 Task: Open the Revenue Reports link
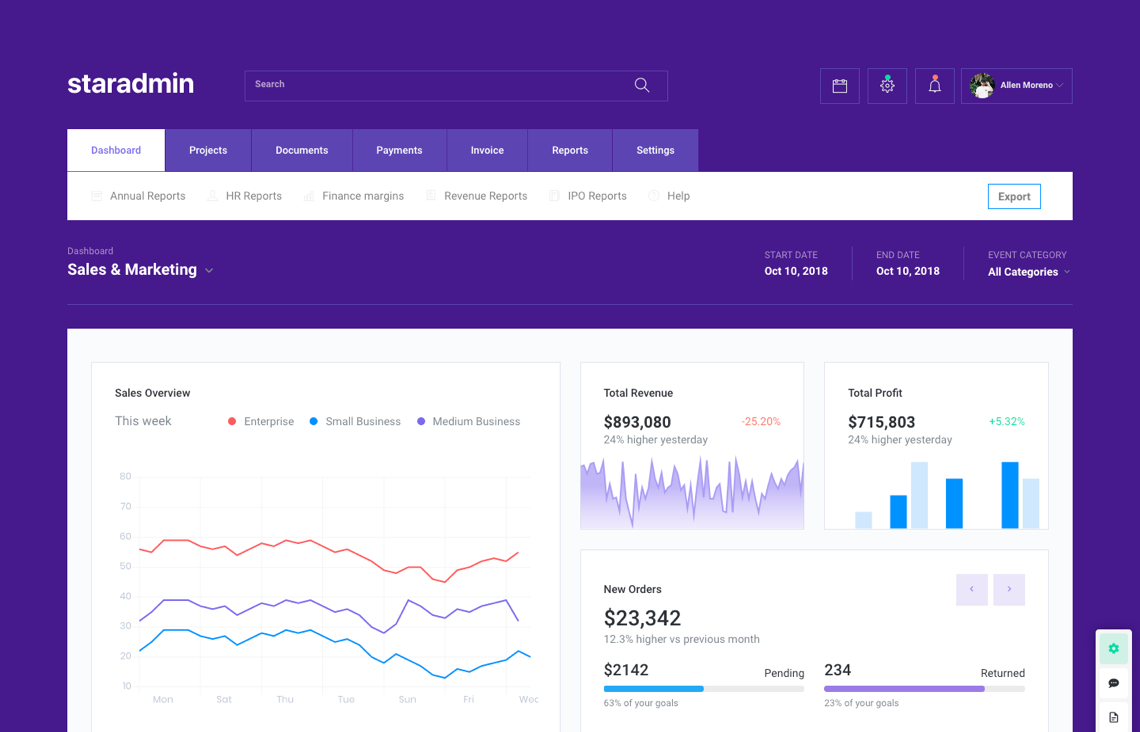click(x=485, y=196)
